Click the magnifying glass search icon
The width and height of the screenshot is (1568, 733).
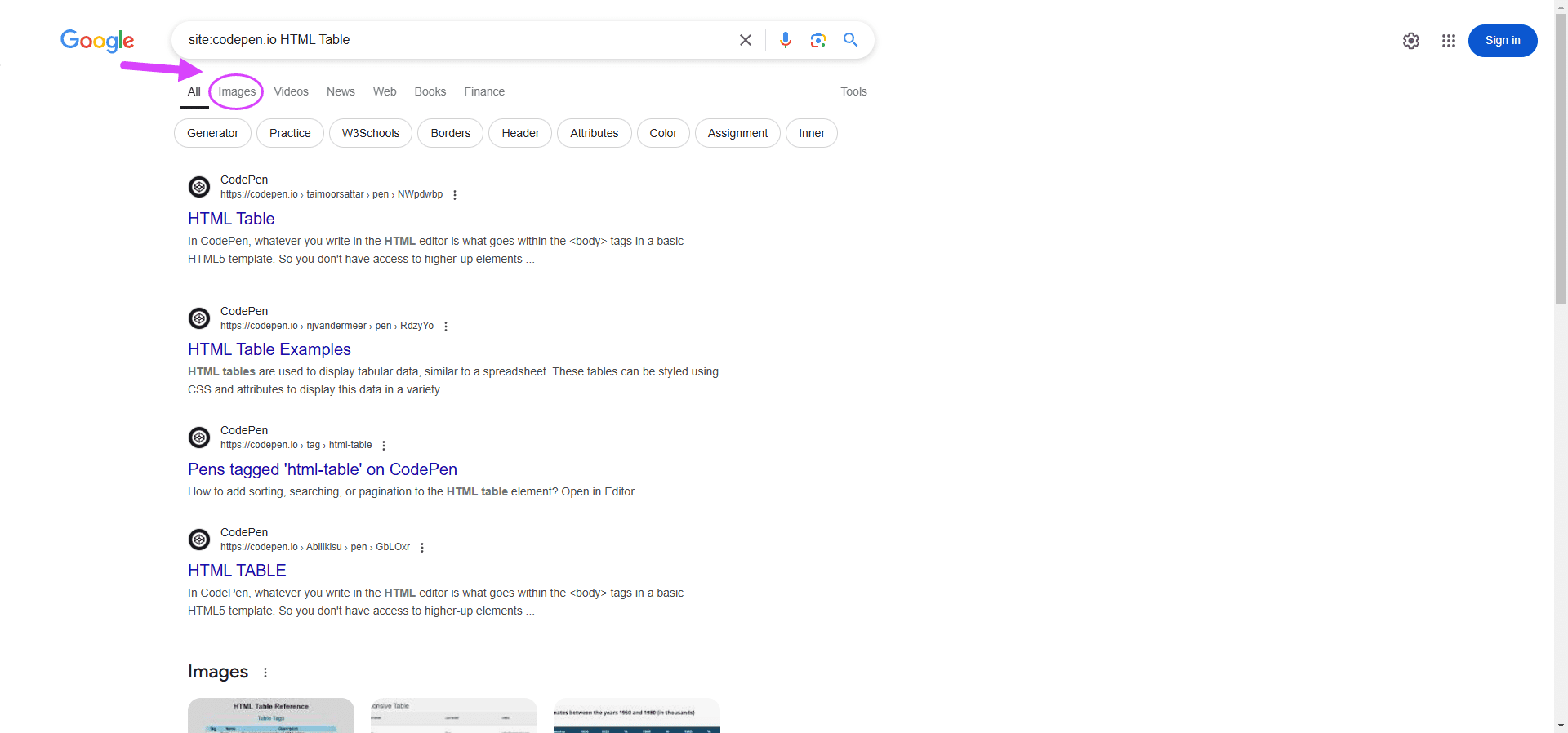pyautogui.click(x=850, y=40)
